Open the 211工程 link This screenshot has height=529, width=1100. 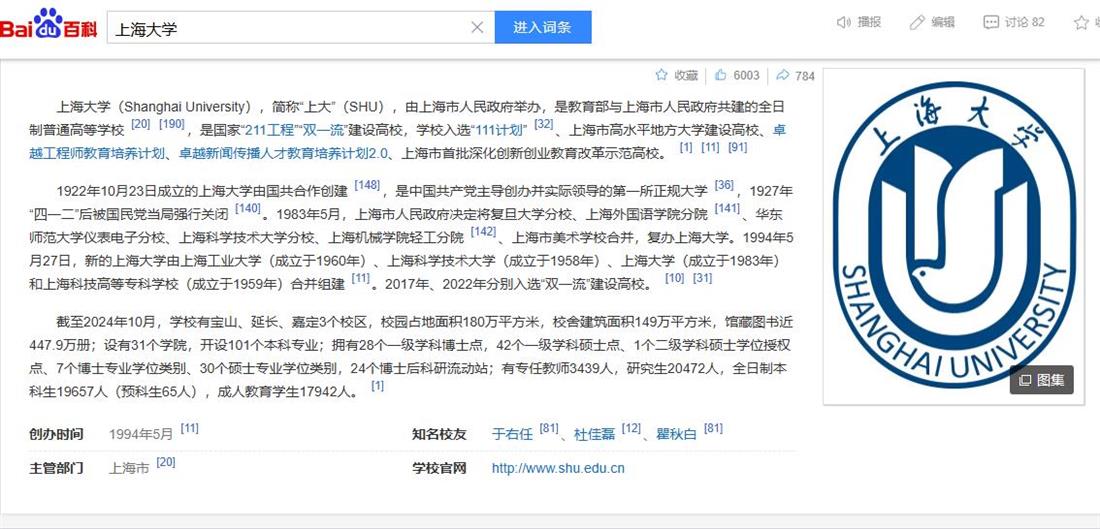click(270, 130)
